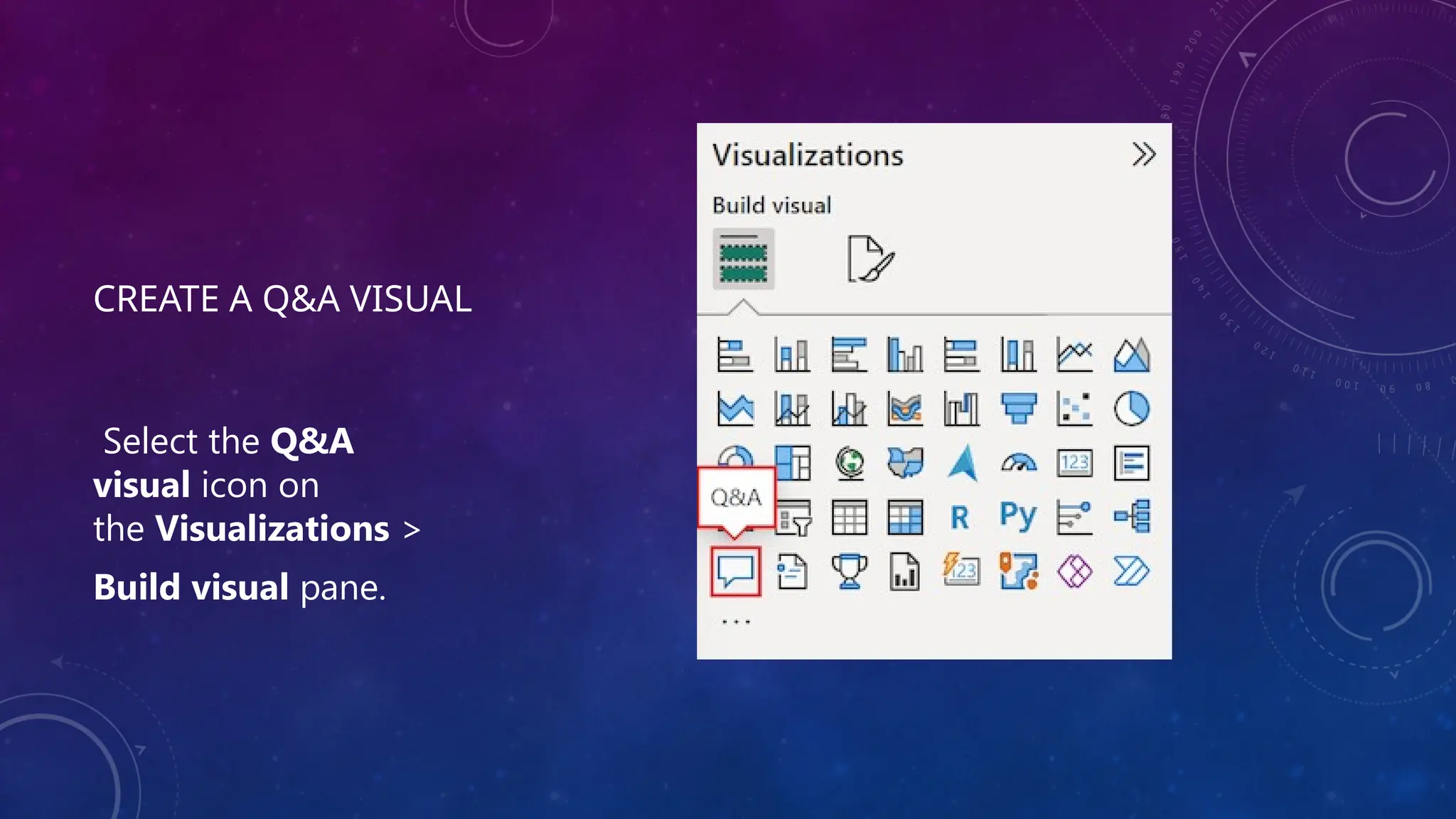
Task: Pick the ribbon chart visual
Action: pyautogui.click(x=905, y=409)
